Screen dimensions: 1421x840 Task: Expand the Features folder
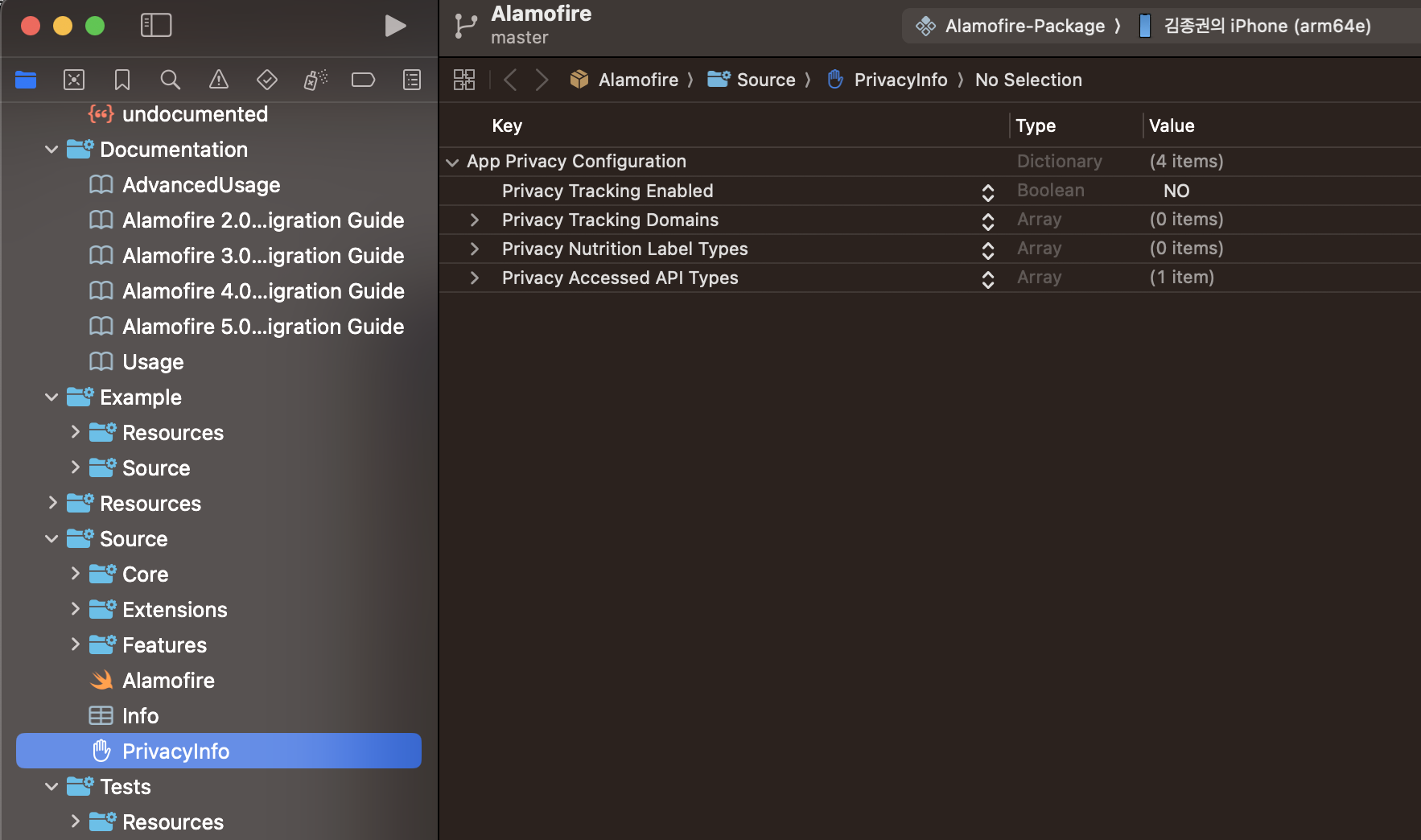(75, 644)
